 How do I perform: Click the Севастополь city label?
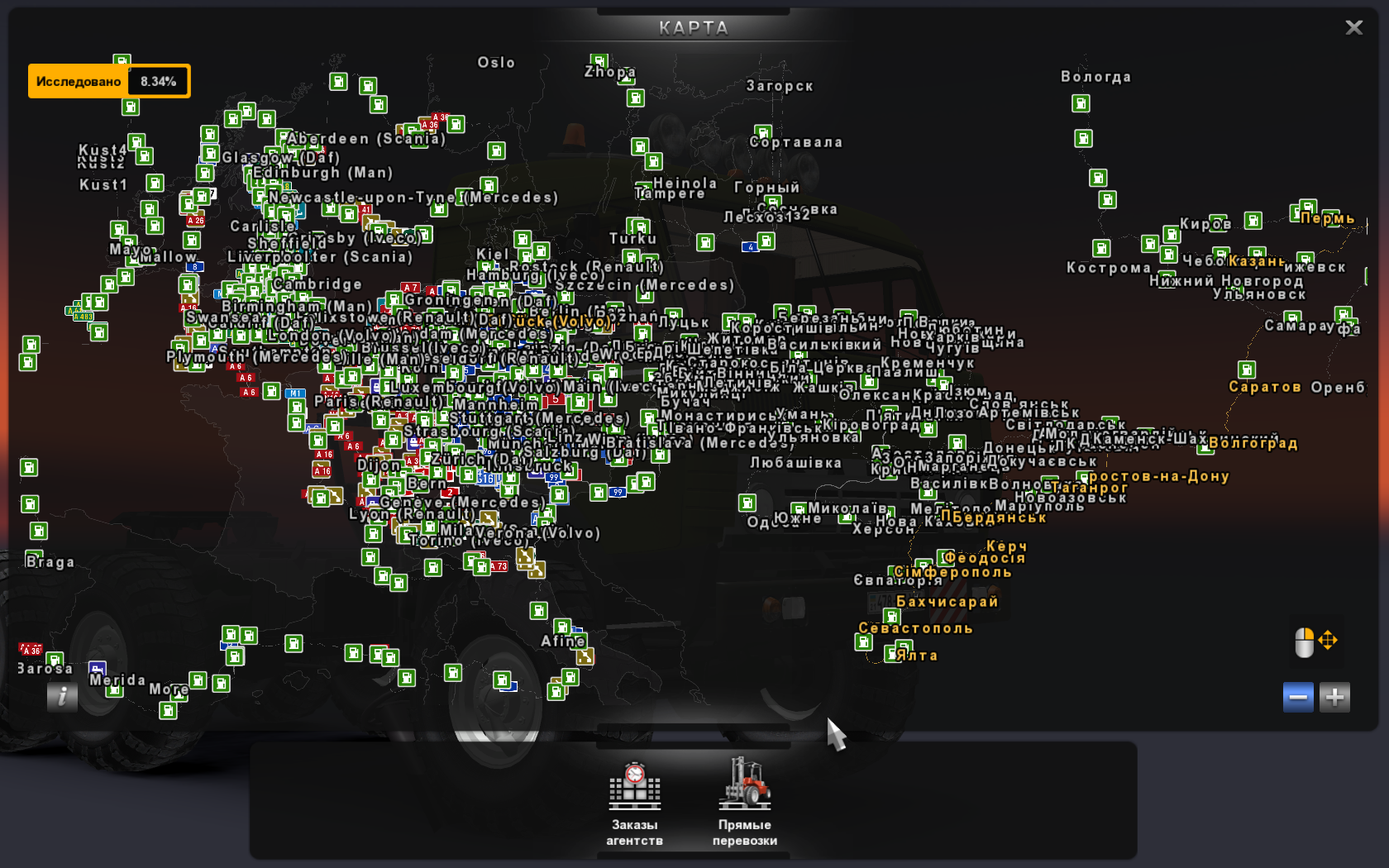click(x=915, y=628)
